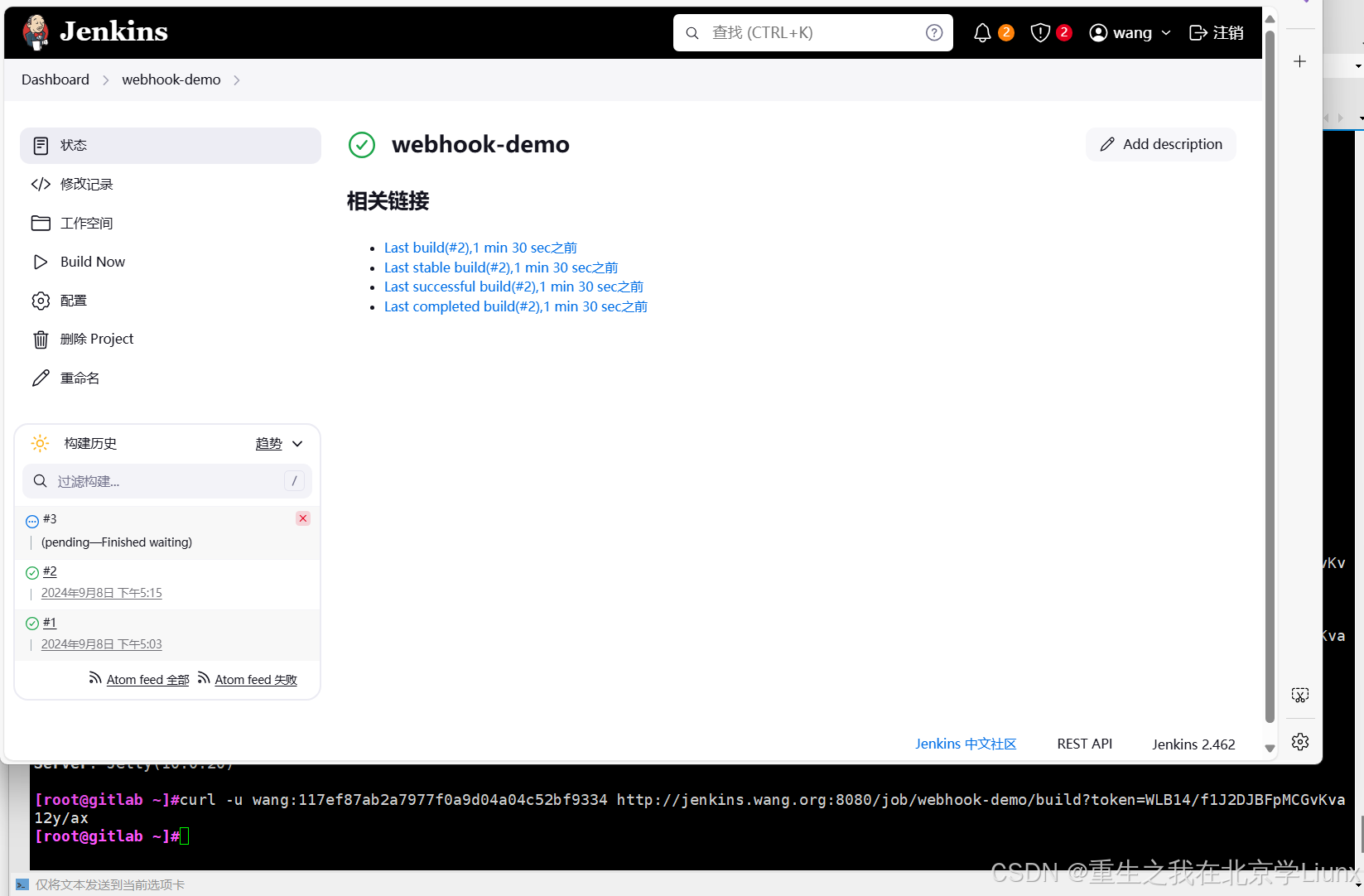Expand the 趋势 chevron in build history

pos(297,444)
